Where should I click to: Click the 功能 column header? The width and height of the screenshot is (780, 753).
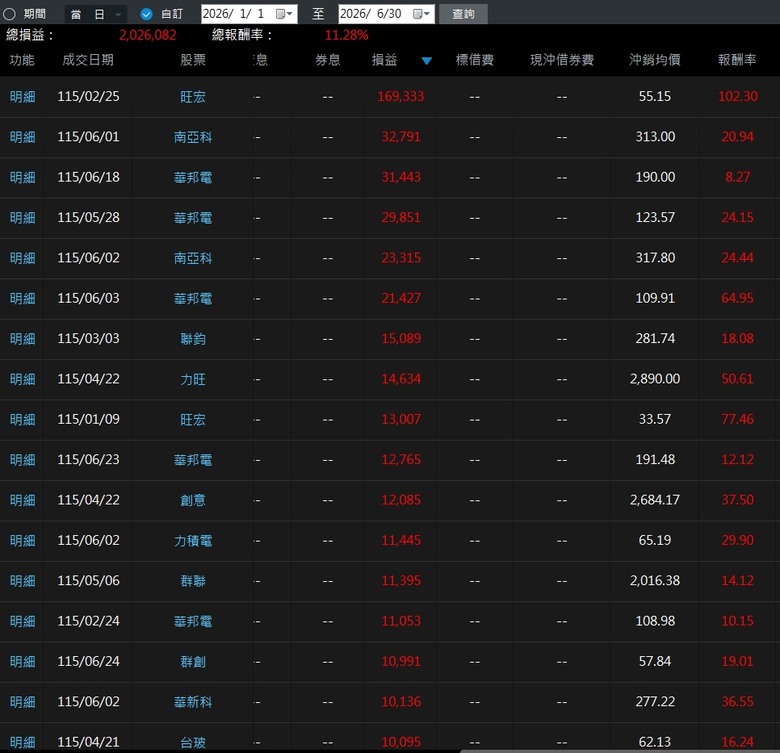tap(22, 60)
